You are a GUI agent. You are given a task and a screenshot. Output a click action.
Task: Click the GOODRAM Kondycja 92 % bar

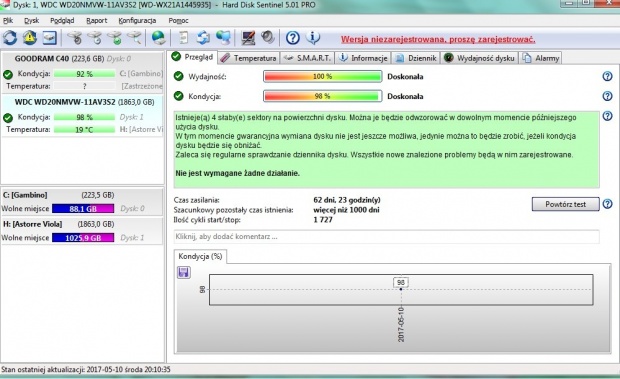click(84, 74)
